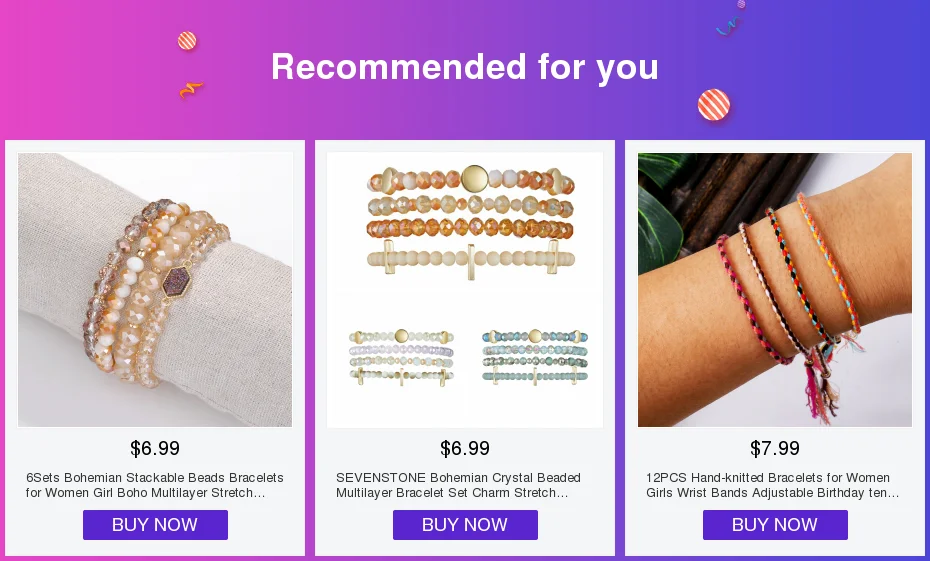930x561 pixels.
Task: Click the blue confetti ribbon at the top right
Action: [728, 27]
